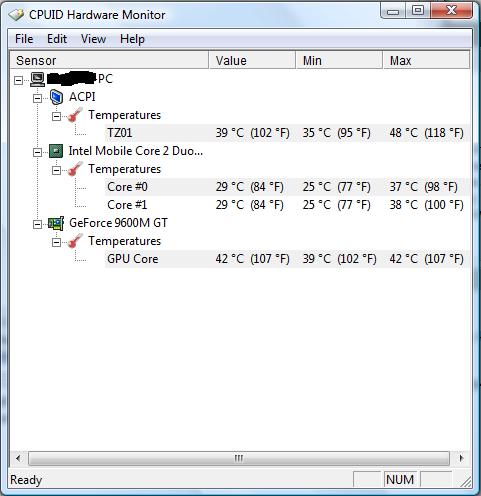
Task: Click TZ01 max value 48 °C (118 °F)
Action: [427, 133]
